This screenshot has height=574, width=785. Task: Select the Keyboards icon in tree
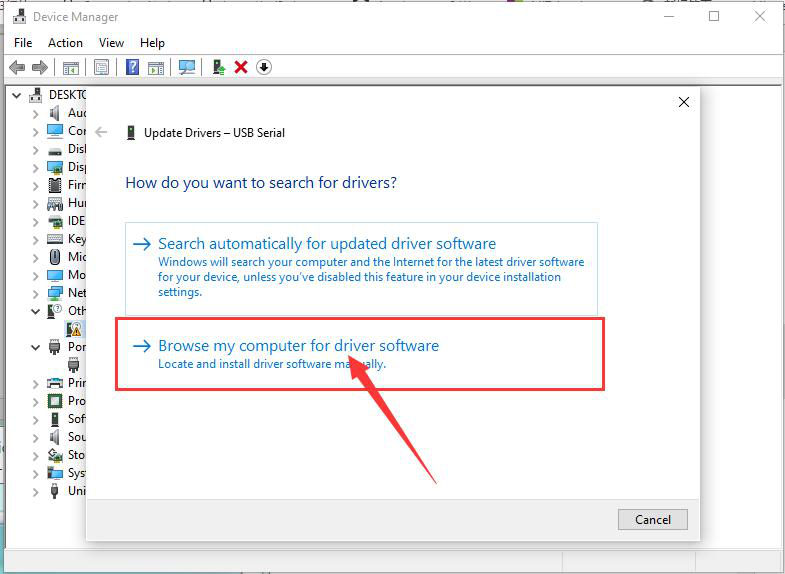click(55, 239)
